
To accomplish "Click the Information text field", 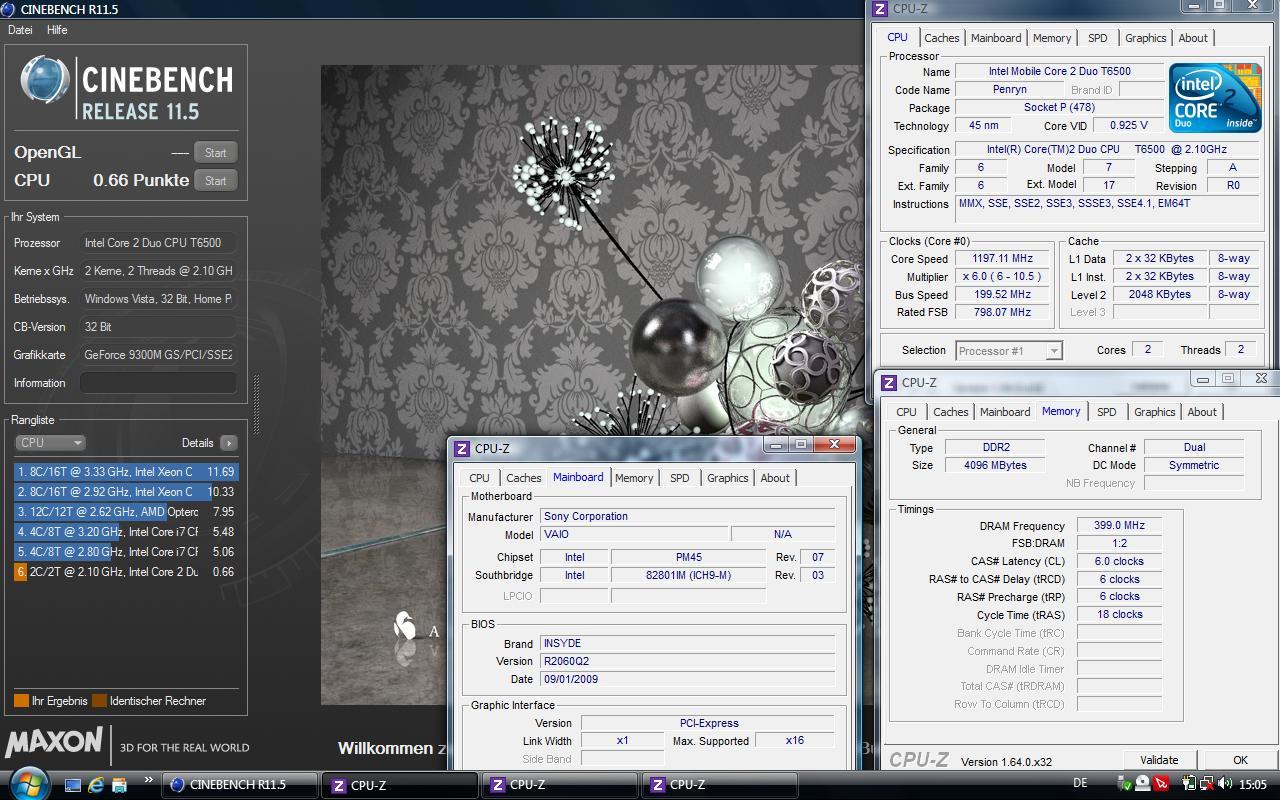I will click(x=158, y=383).
